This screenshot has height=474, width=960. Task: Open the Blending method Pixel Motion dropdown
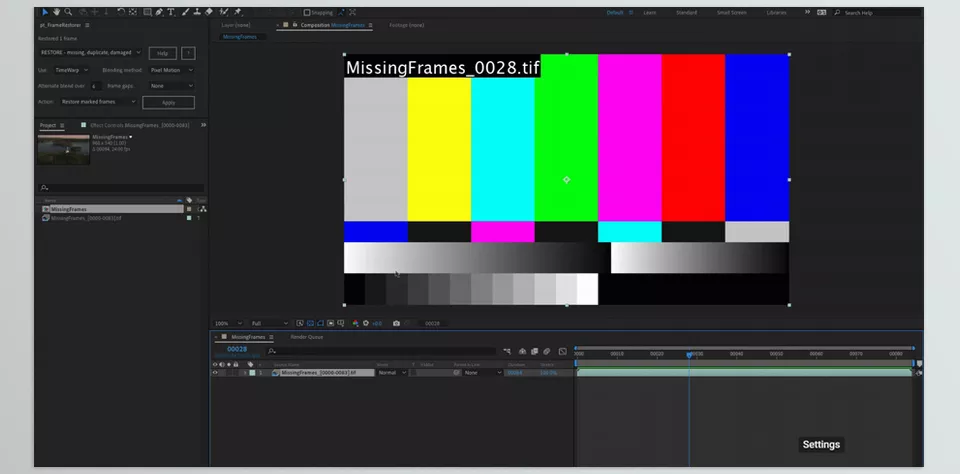click(x=171, y=70)
